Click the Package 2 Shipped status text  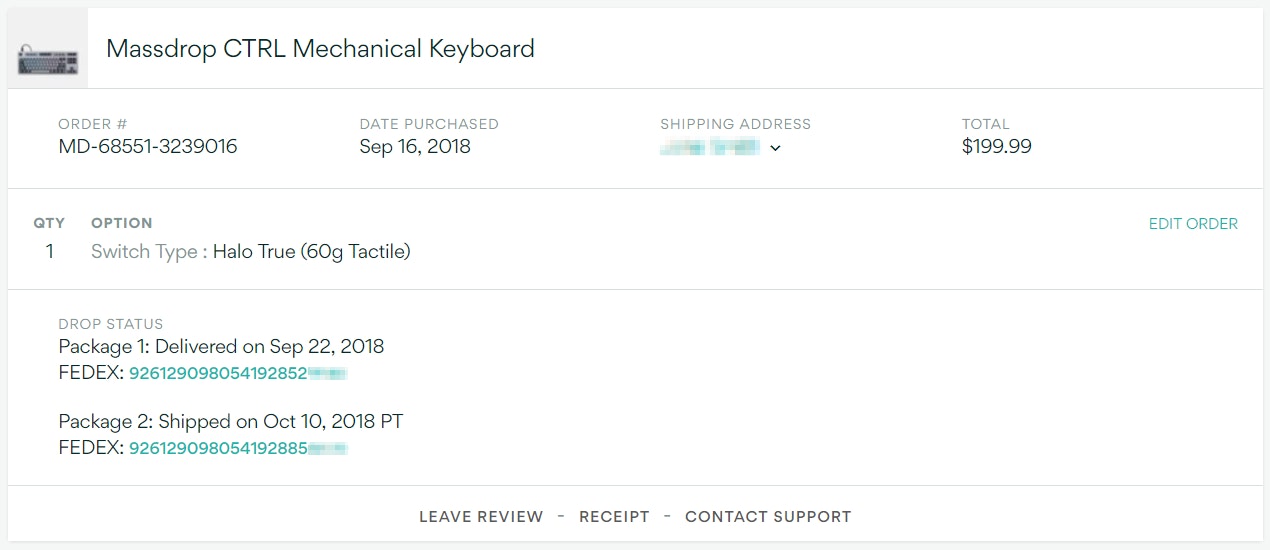[230, 422]
